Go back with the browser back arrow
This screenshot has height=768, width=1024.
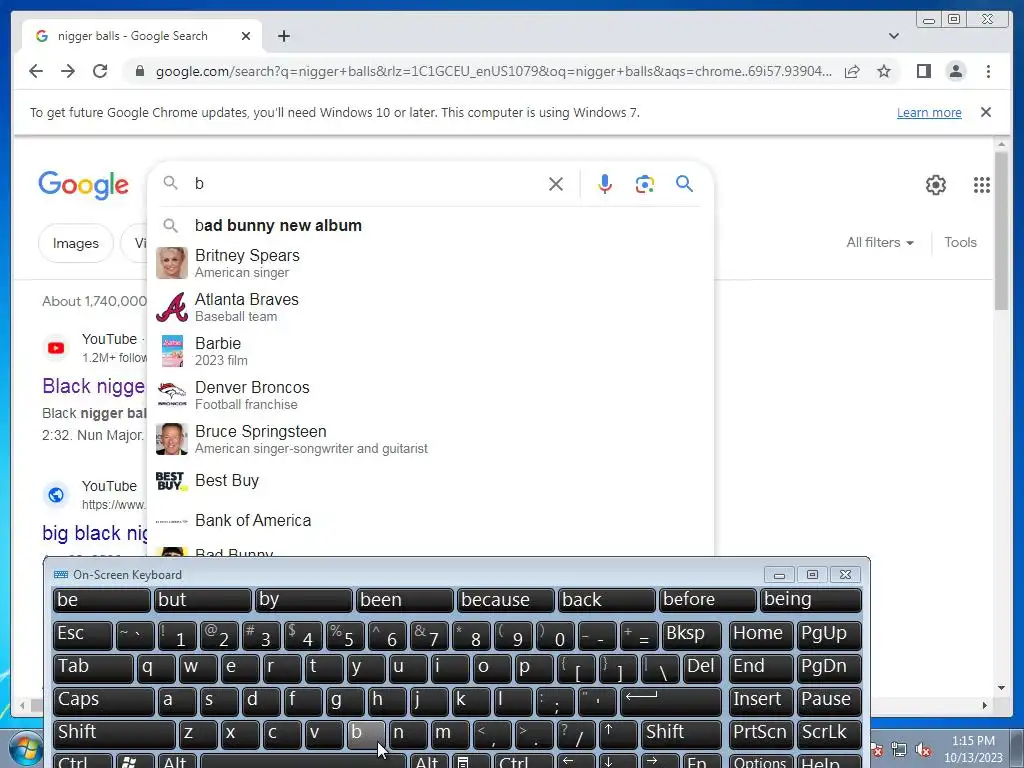(x=36, y=71)
